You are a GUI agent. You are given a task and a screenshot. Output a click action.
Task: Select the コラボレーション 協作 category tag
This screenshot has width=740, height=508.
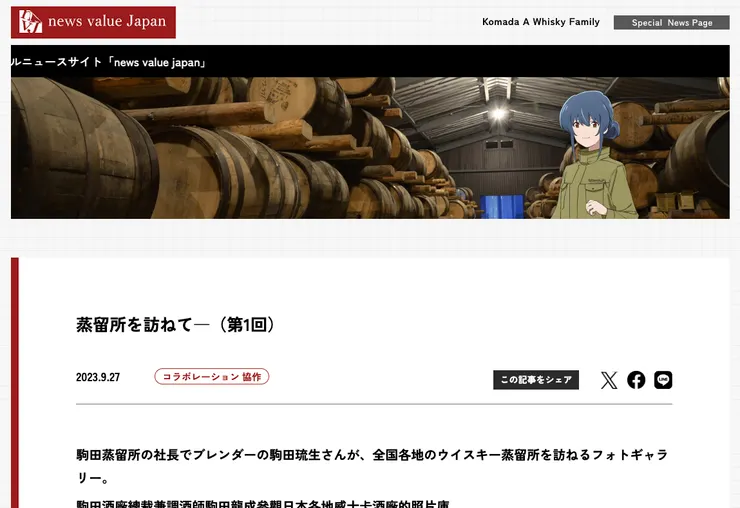point(211,377)
